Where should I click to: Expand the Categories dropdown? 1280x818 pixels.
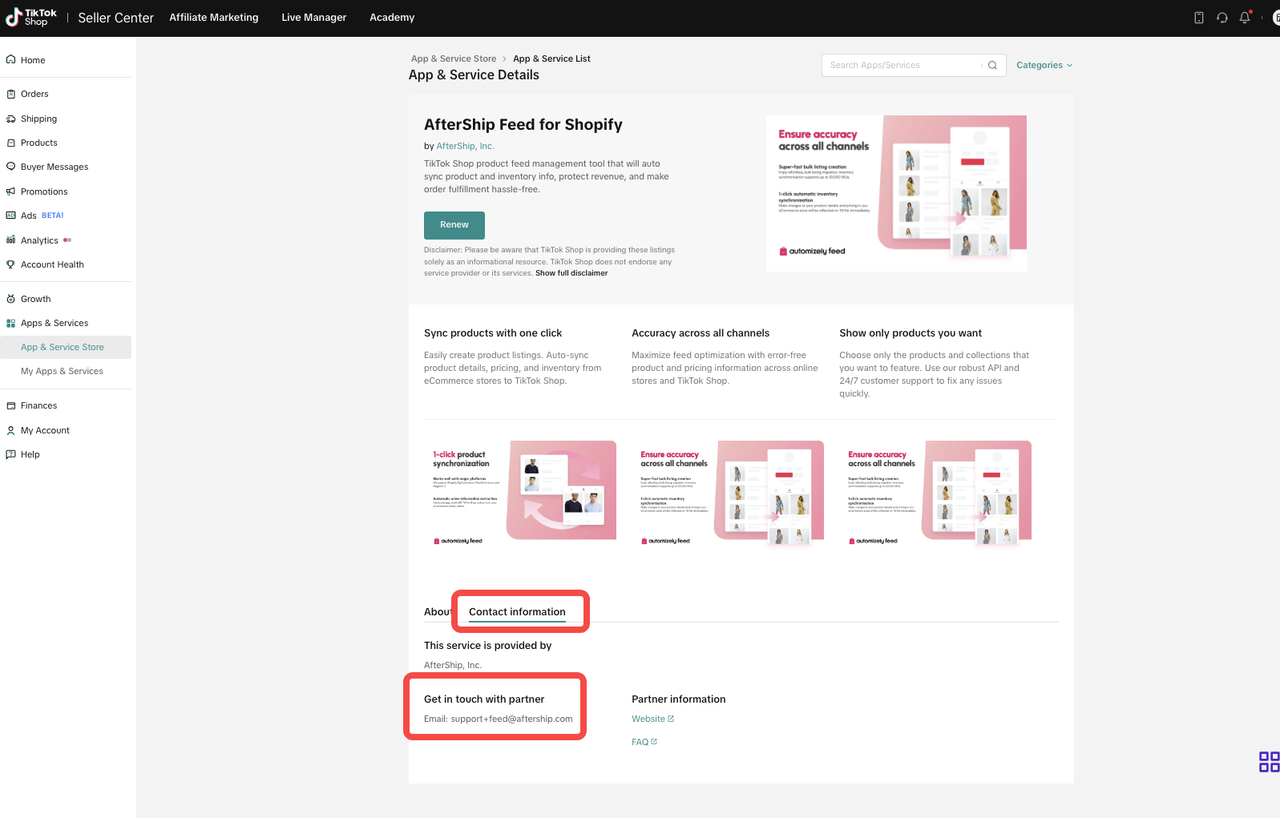point(1044,65)
